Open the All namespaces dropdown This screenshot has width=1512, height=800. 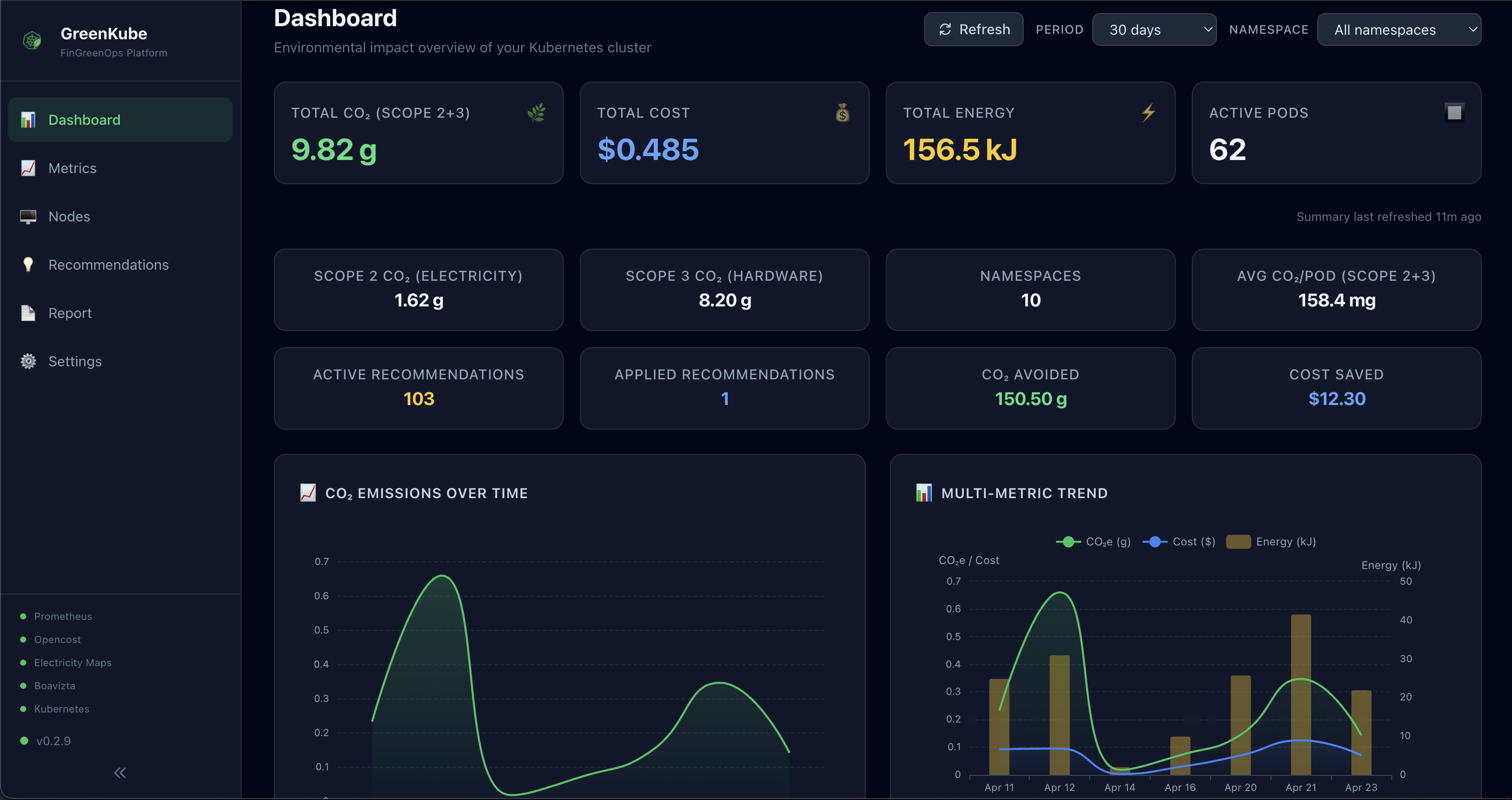pos(1399,29)
